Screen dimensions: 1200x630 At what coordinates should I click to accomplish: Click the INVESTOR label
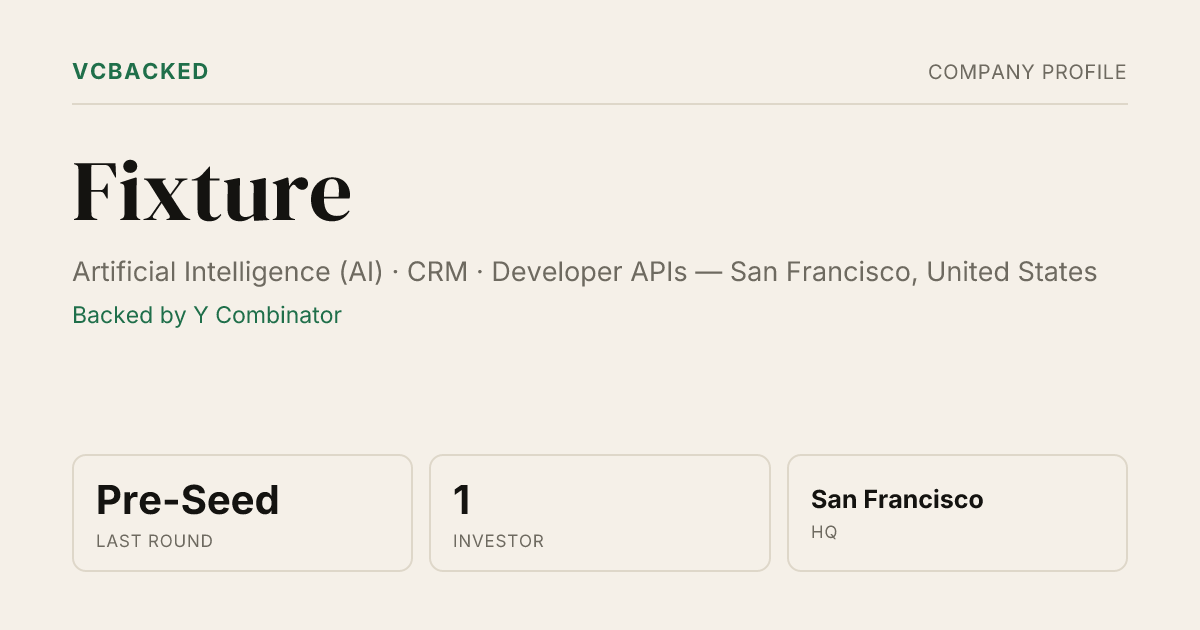(x=498, y=541)
